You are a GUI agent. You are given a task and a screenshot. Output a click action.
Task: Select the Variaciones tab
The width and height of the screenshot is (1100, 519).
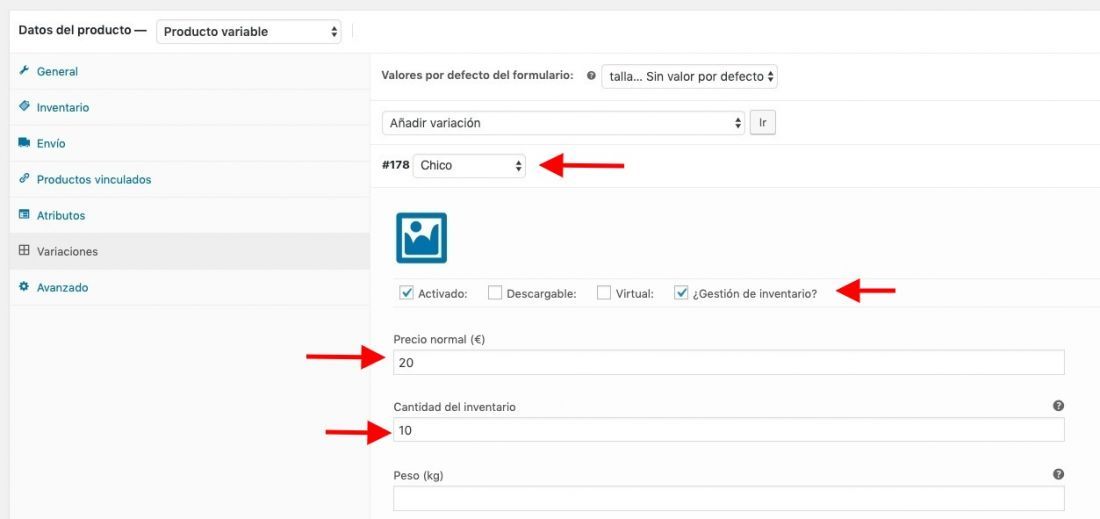pos(189,251)
